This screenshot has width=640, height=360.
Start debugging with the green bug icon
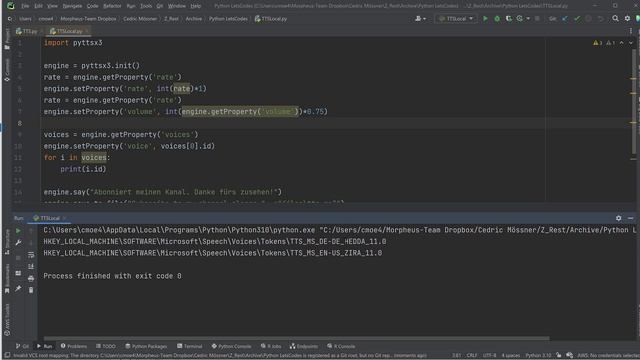[497, 19]
